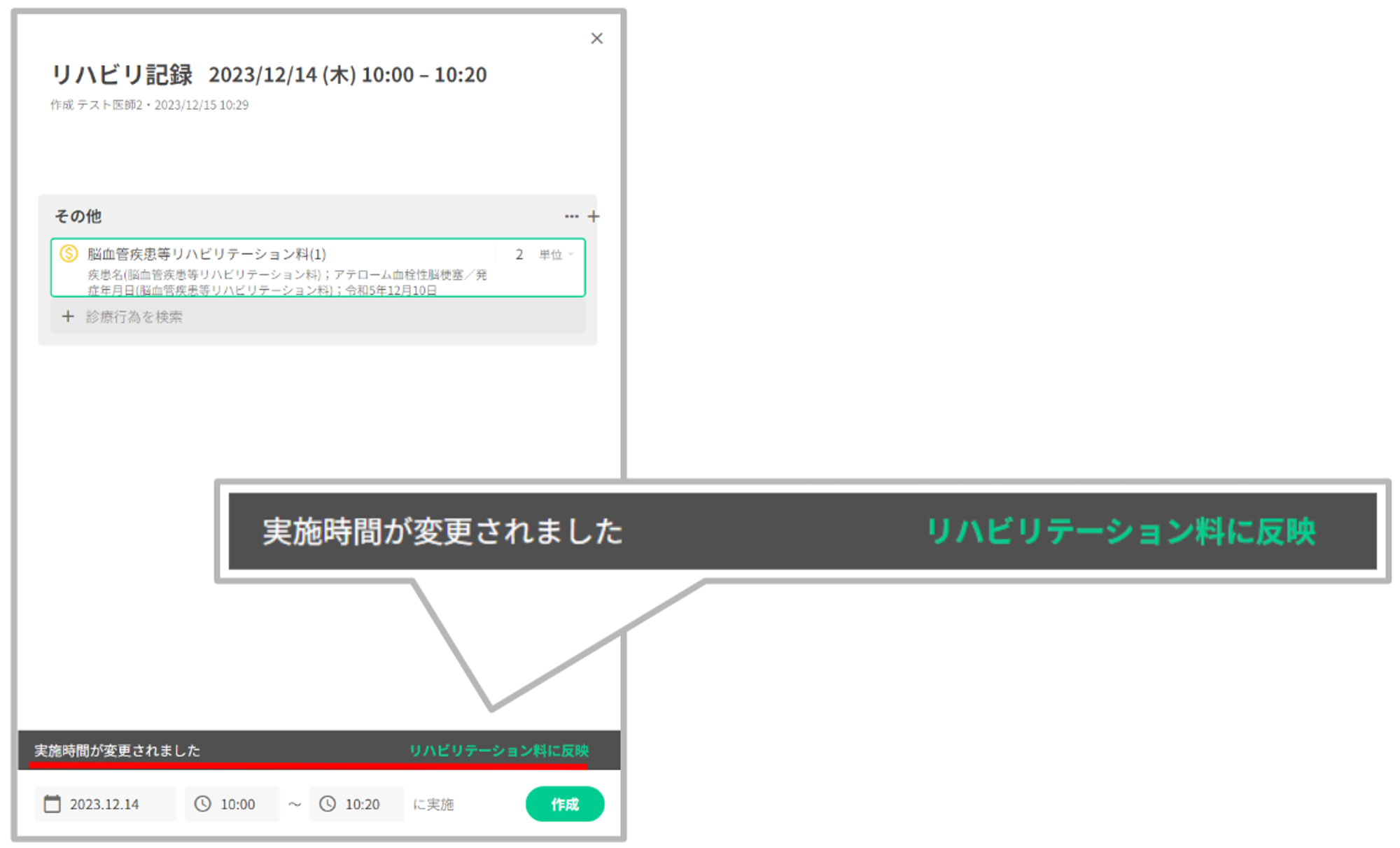Image resolution: width=1400 pixels, height=848 pixels.
Task: Click the その他 section header label
Action: 78,217
